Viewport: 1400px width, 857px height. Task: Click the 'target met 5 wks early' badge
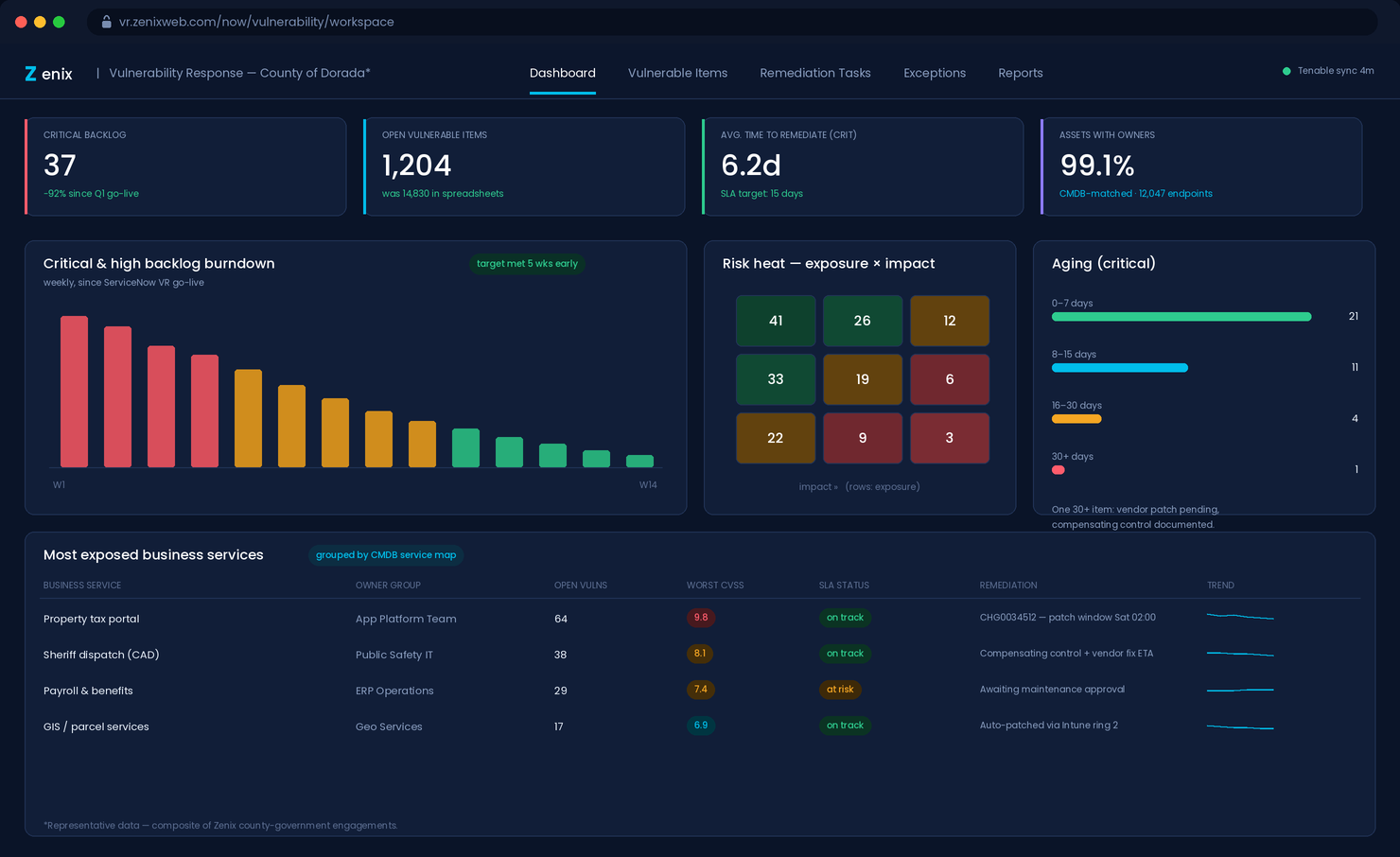527,264
